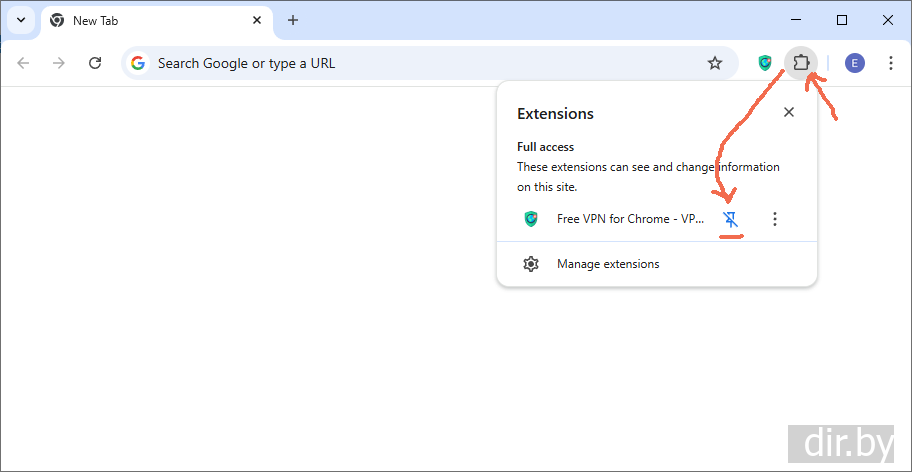Bookmark this tab with the star icon
This screenshot has width=912, height=472.
click(715, 63)
